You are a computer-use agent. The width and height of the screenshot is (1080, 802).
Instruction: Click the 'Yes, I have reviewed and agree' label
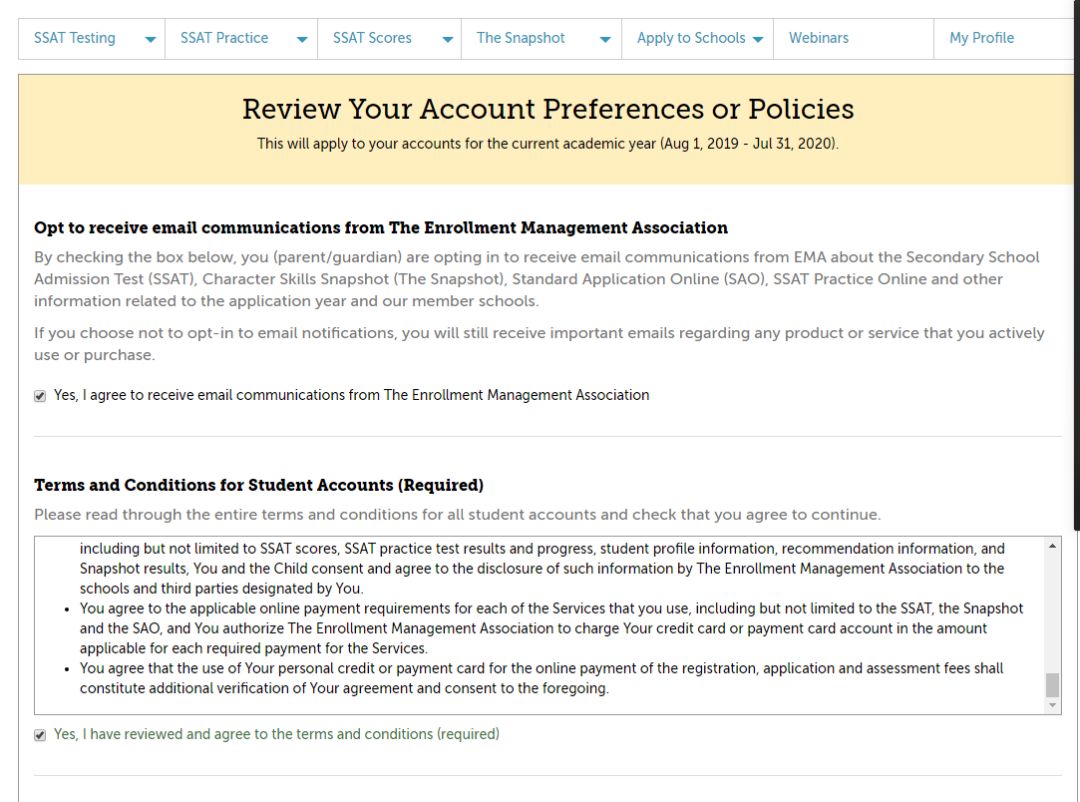pyautogui.click(x=276, y=734)
